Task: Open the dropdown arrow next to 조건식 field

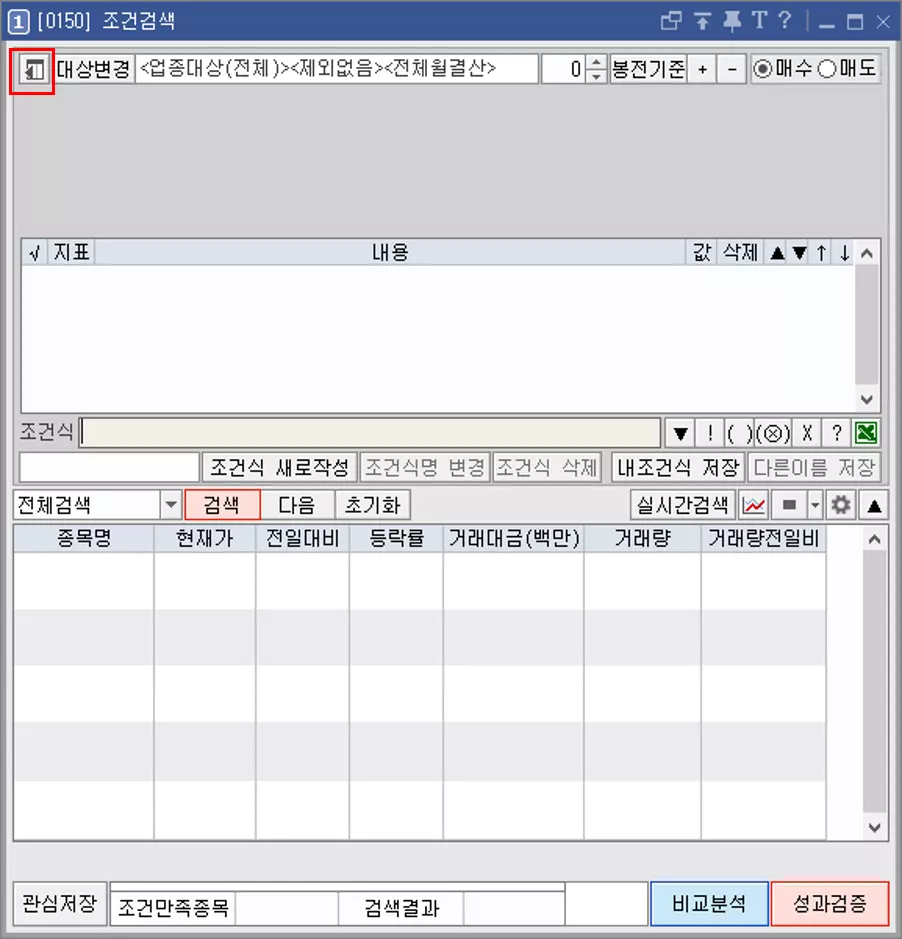Action: point(680,433)
